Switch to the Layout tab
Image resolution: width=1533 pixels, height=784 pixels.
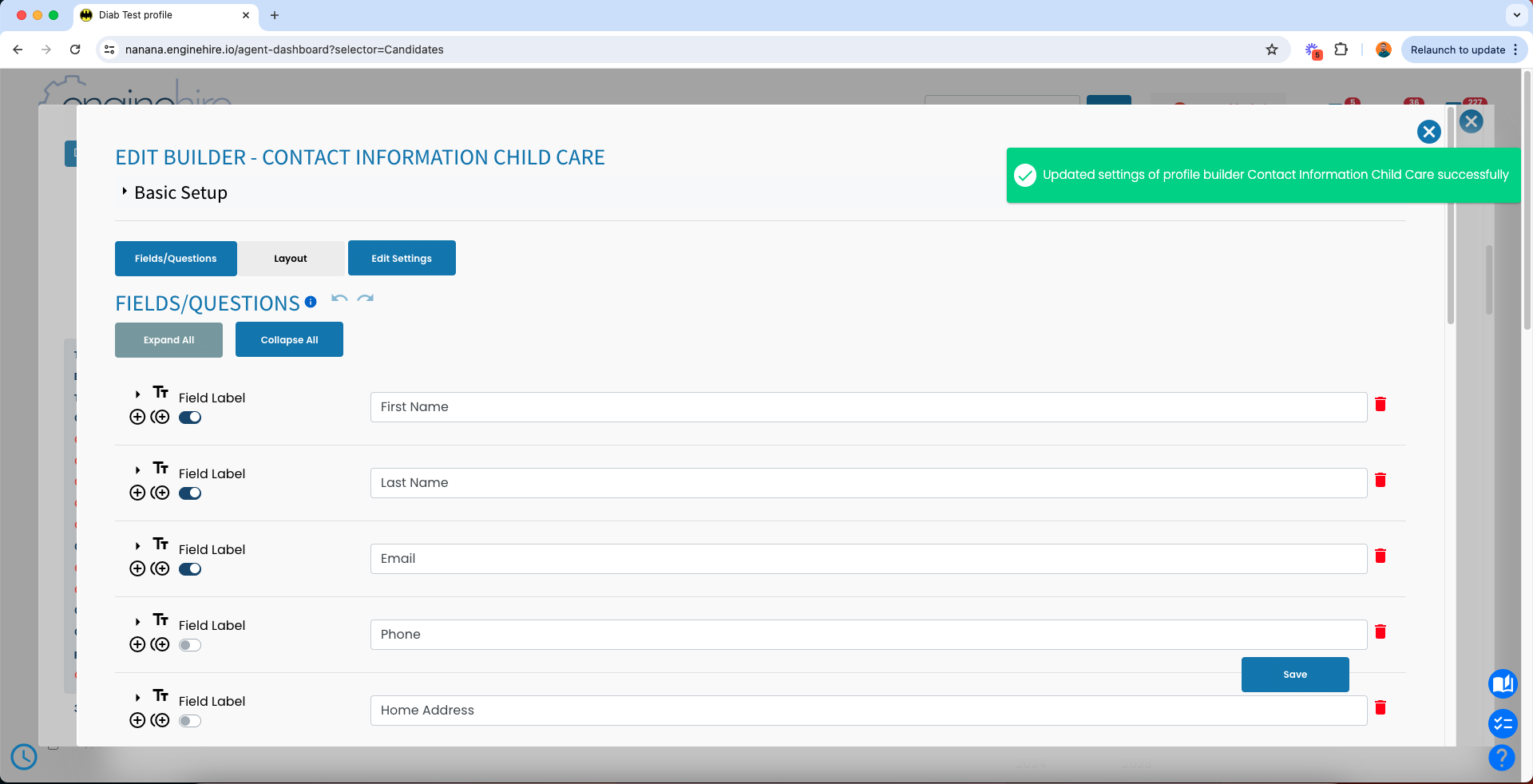291,258
